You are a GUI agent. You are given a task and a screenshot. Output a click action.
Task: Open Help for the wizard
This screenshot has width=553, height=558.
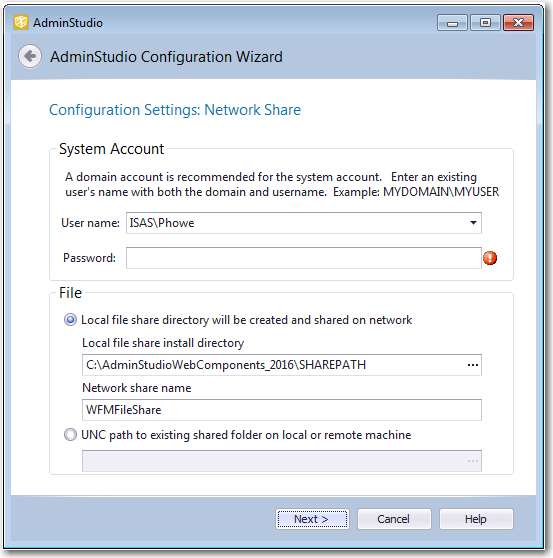click(476, 519)
